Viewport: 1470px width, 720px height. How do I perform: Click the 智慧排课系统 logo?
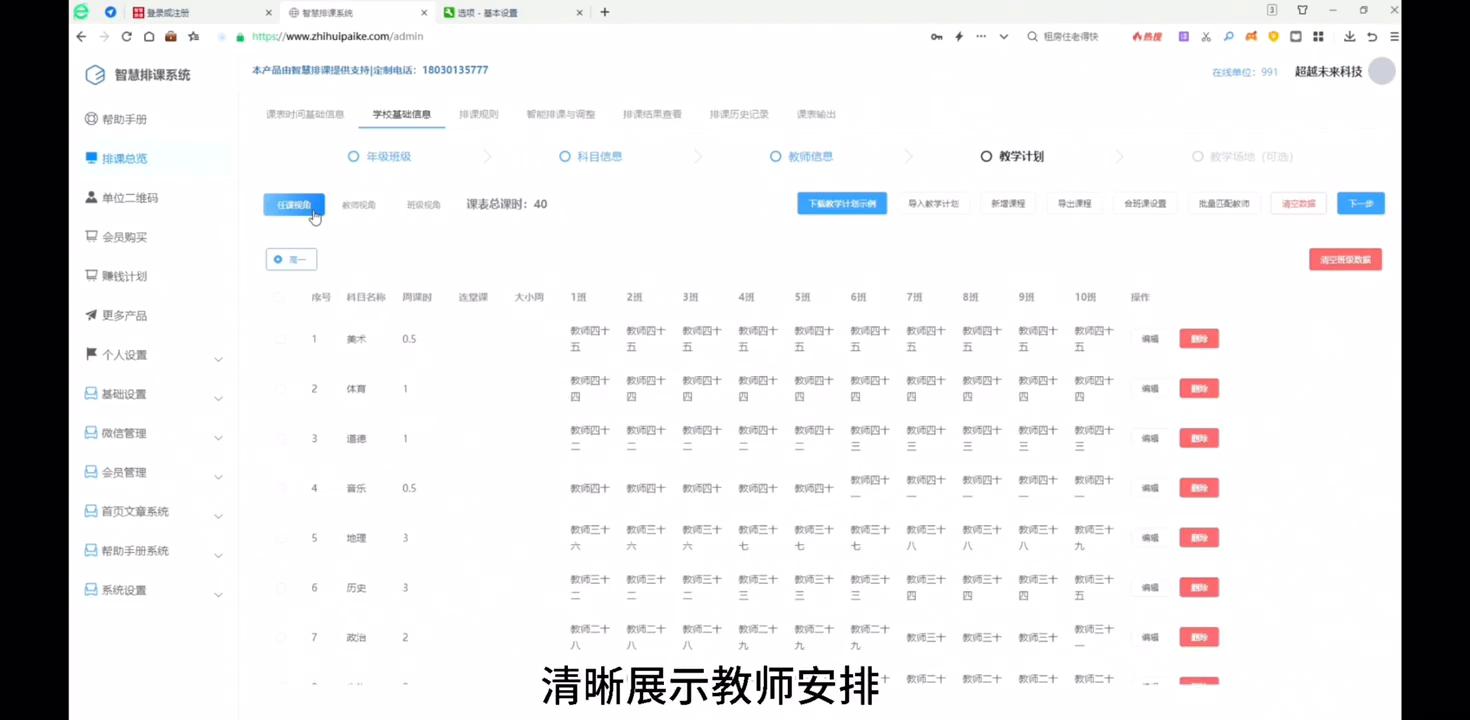[137, 74]
